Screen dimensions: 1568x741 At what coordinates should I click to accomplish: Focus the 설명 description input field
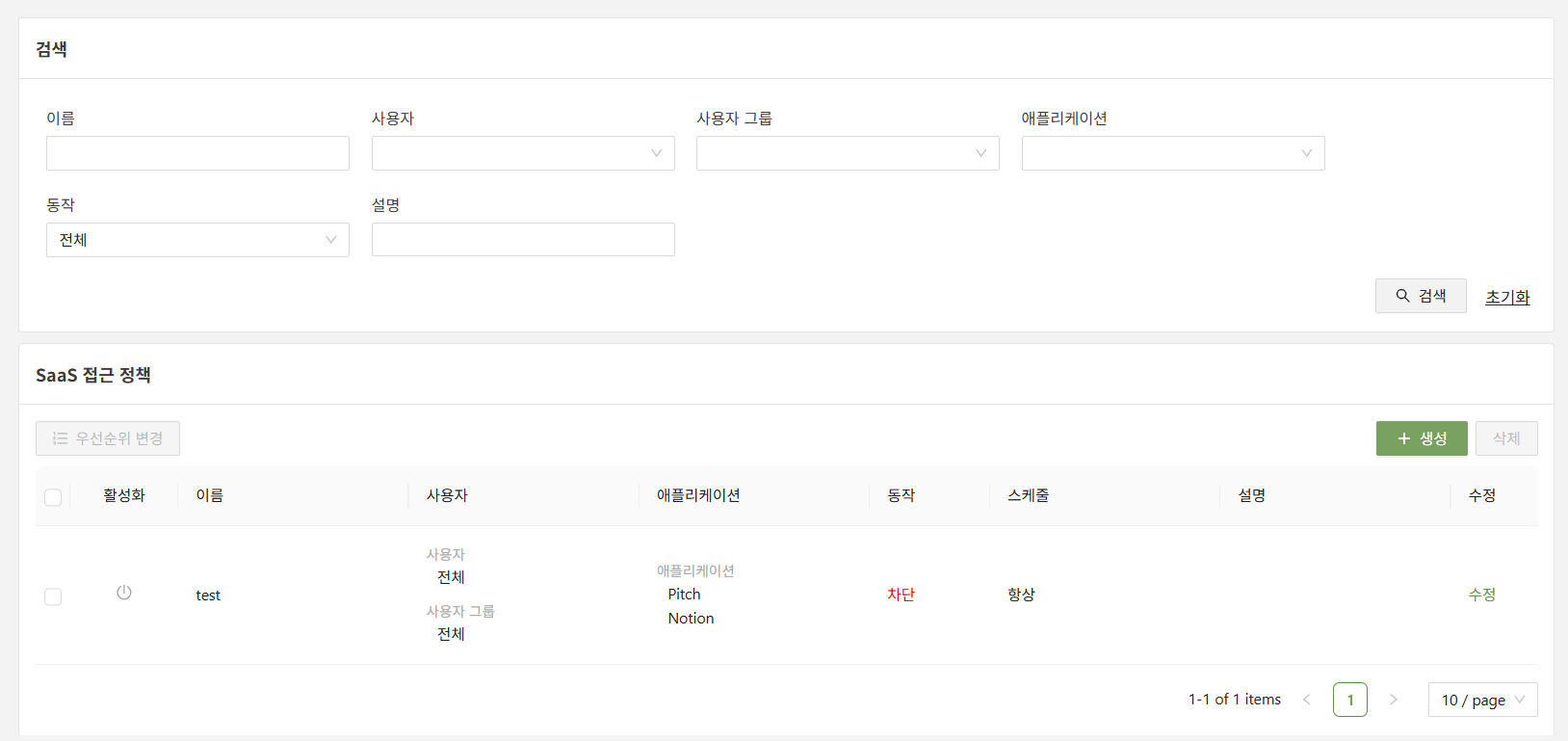pyautogui.click(x=523, y=240)
